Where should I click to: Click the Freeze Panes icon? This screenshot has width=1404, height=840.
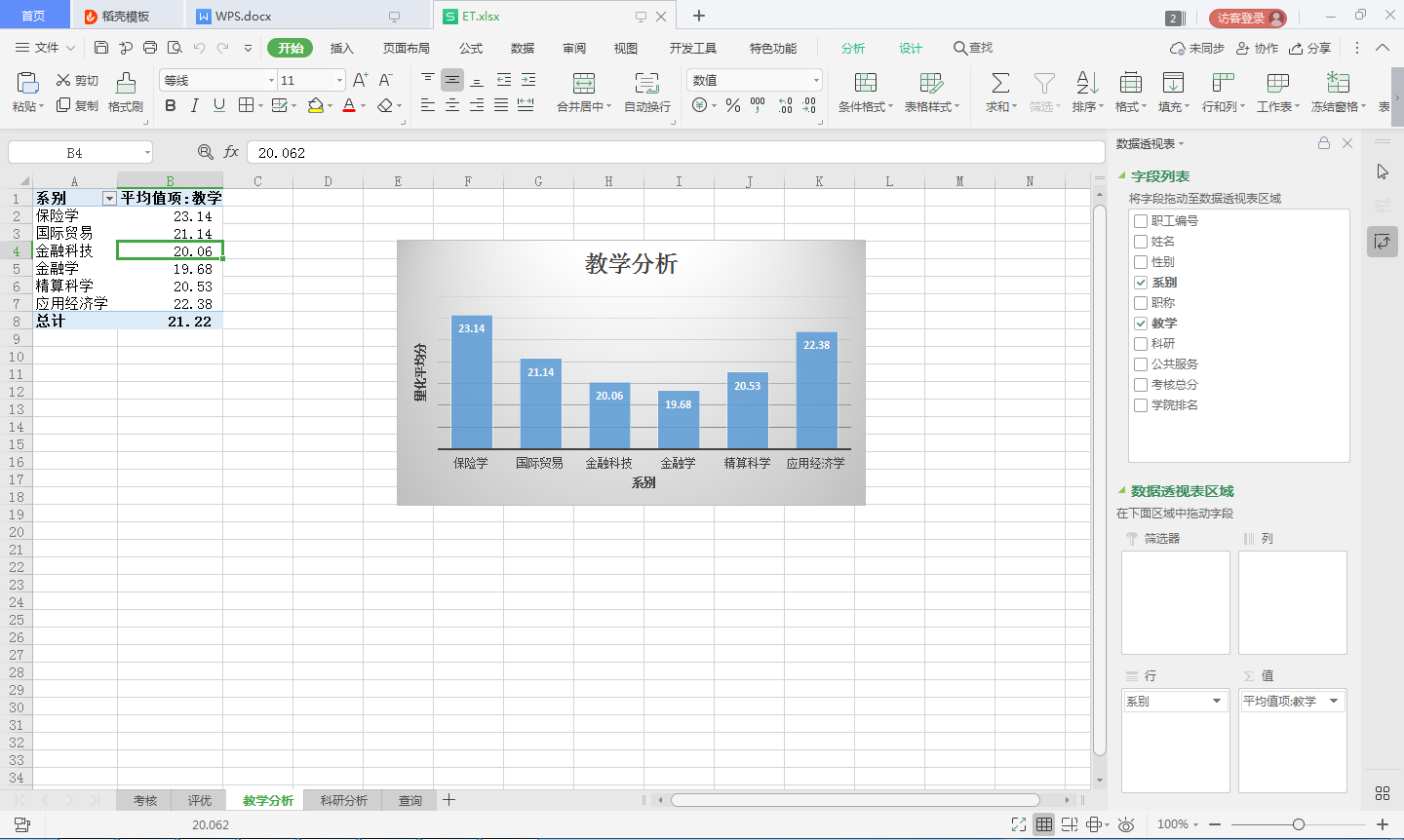(1338, 83)
